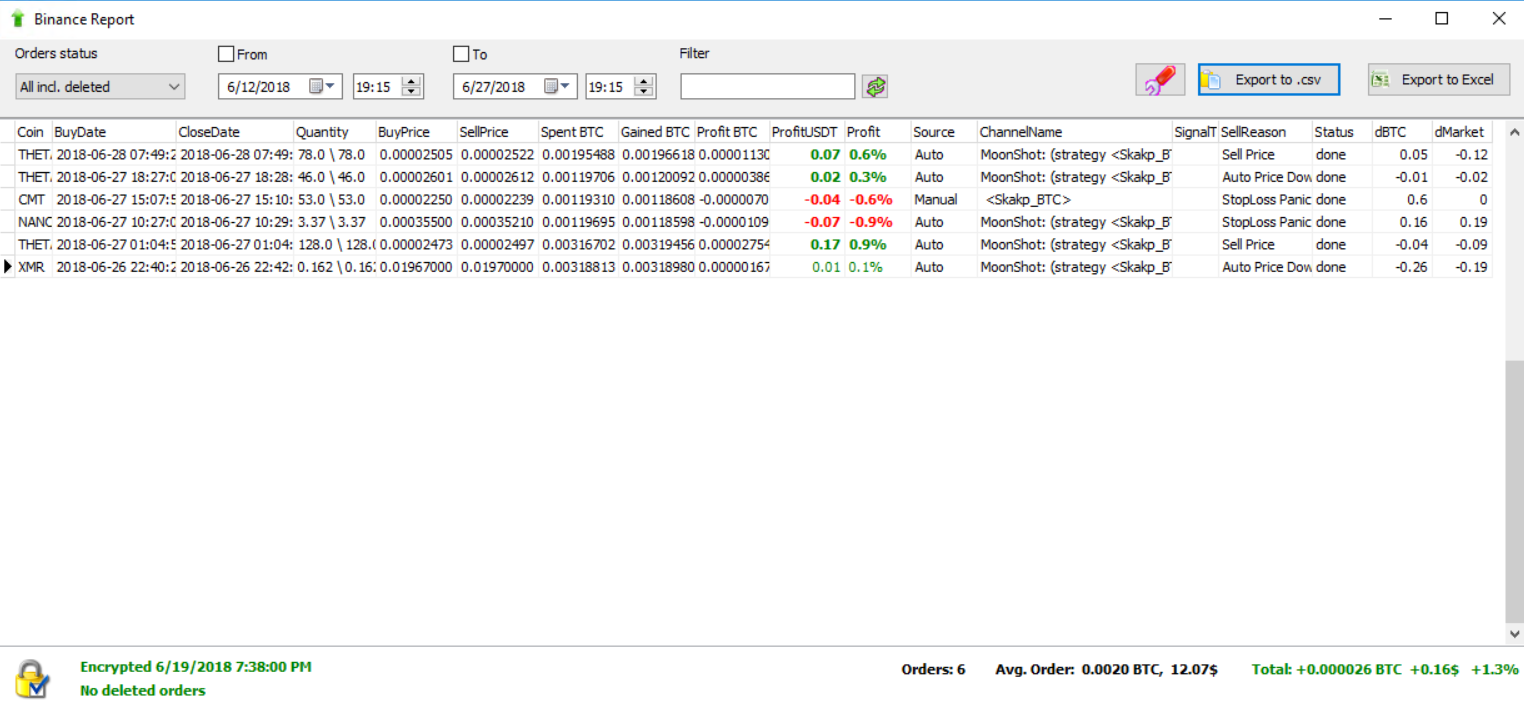1524x706 pixels.
Task: Click the 0.00195488 spent BTC cell
Action: [x=578, y=155]
